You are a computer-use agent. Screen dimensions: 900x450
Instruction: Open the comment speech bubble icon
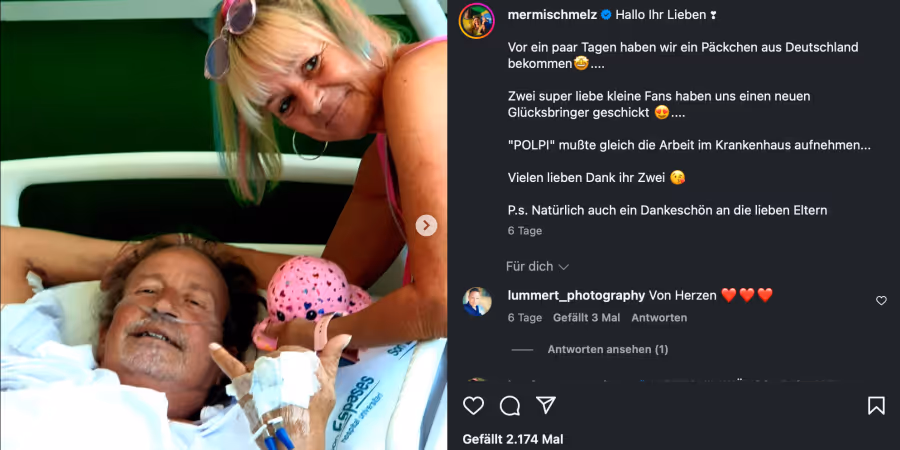tap(510, 406)
